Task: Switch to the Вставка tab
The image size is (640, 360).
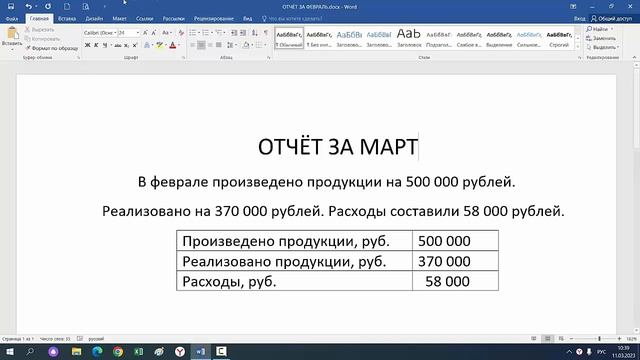Action: [67, 19]
